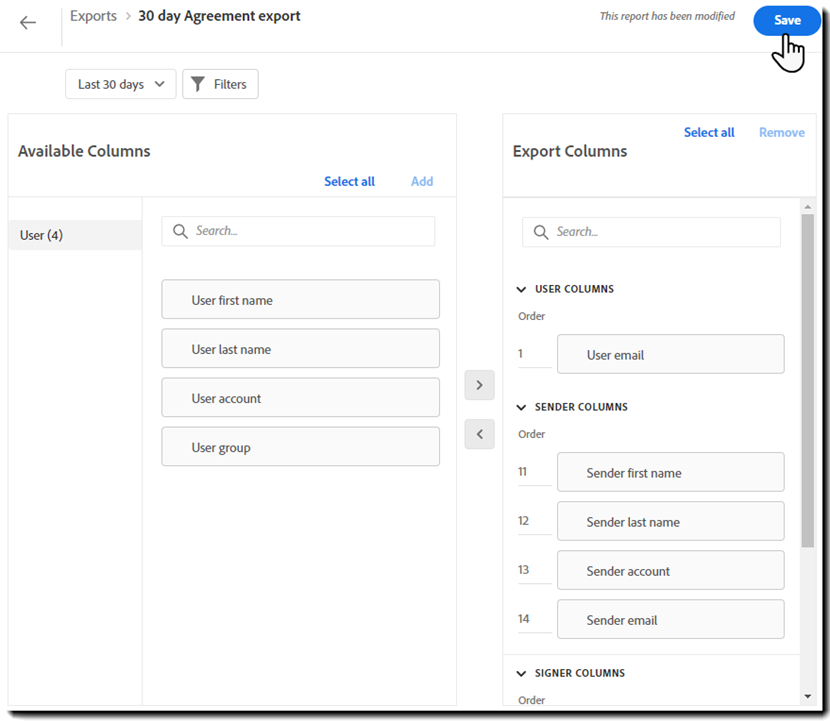
Task: Click Select all in Export Columns
Action: [x=709, y=132]
